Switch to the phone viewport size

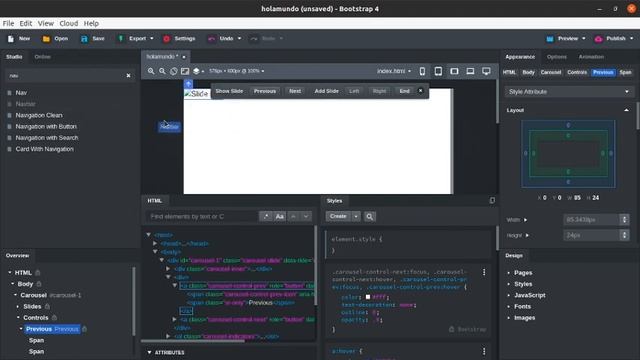(x=422, y=71)
